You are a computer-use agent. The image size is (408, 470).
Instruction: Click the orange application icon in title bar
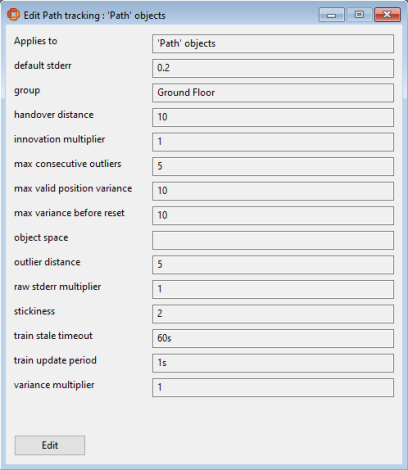click(13, 15)
